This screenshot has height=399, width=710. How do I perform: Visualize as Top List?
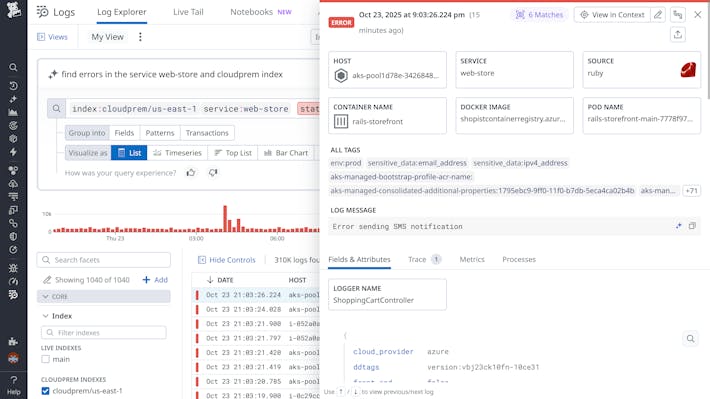point(233,153)
